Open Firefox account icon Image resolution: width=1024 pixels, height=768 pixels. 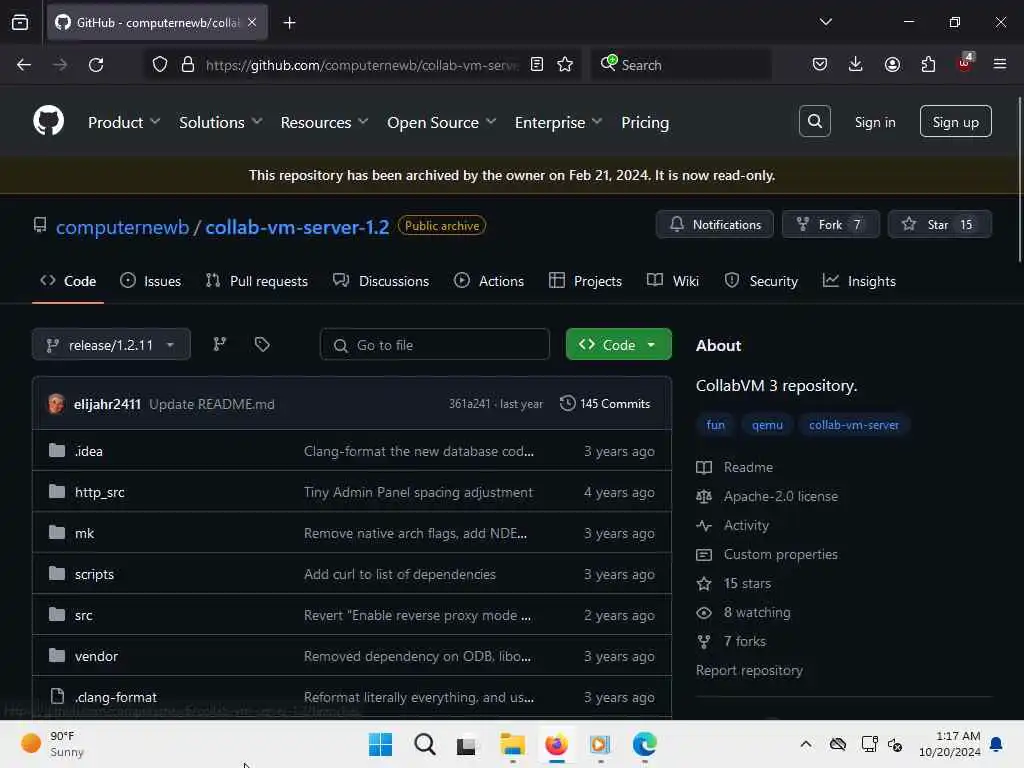[892, 65]
